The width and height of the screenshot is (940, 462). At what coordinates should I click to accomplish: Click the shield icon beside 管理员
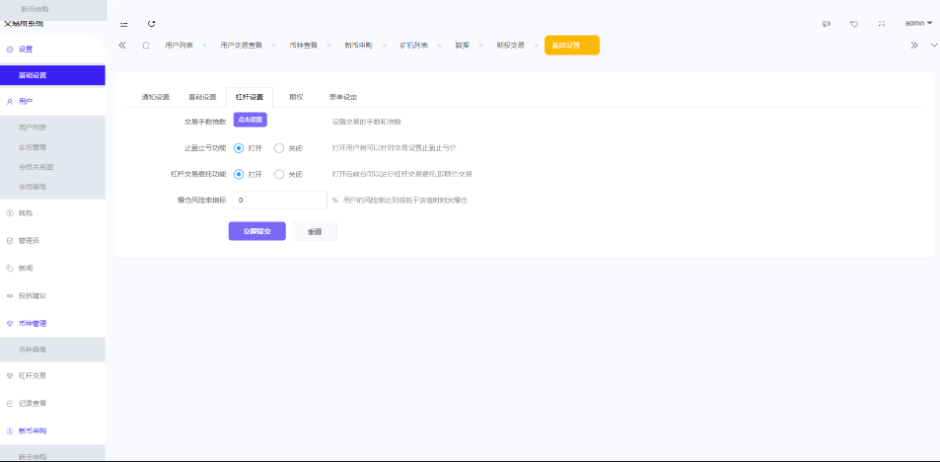click(10, 241)
